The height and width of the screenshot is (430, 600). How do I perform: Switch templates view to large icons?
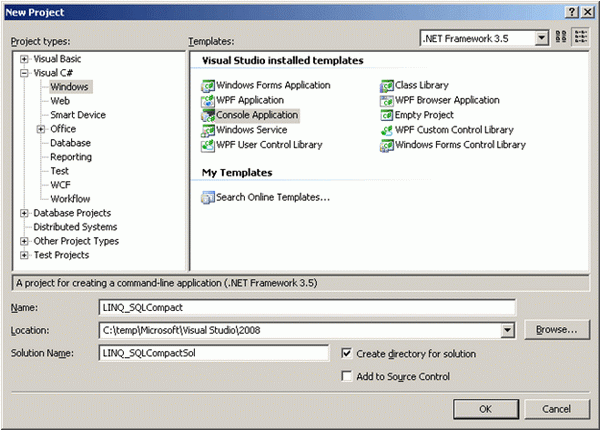561,37
